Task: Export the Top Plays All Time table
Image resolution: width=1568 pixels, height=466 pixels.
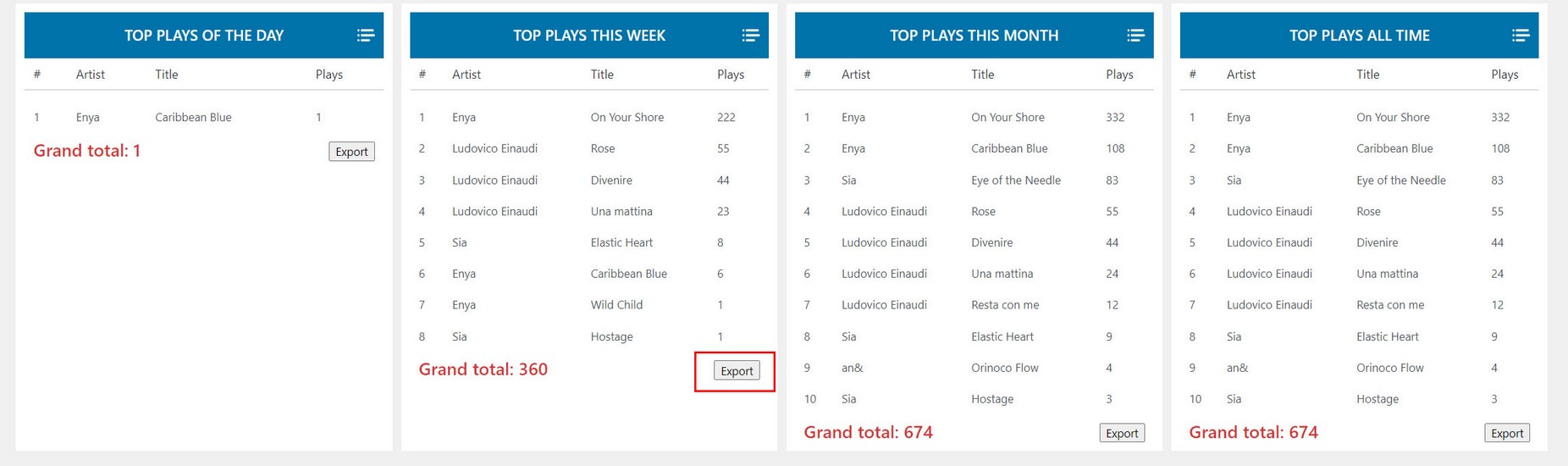Action: coord(1507,433)
